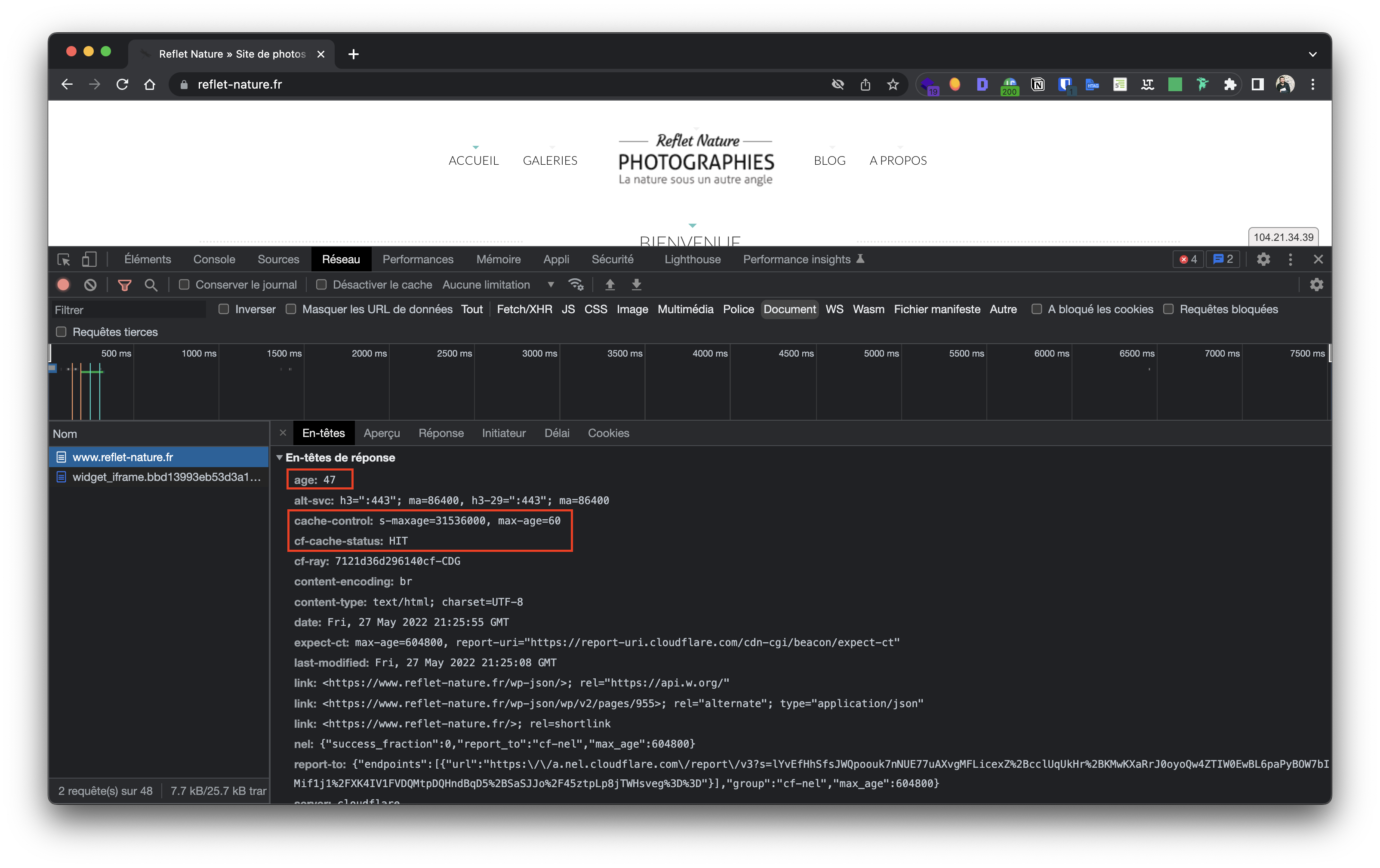
Task: Switch to Sources DevTools tab
Action: [278, 259]
